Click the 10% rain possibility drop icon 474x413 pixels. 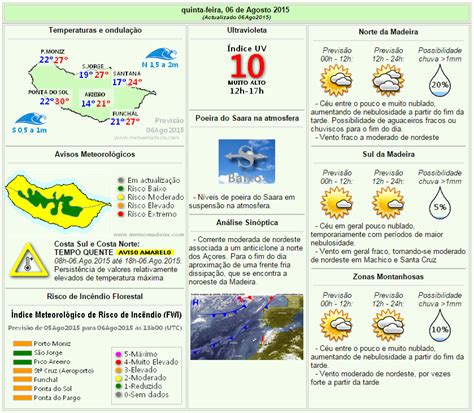(439, 325)
